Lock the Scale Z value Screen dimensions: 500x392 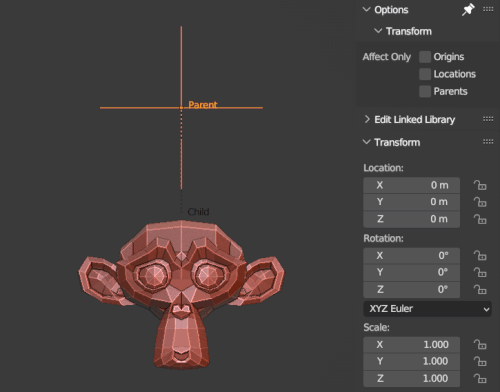[480, 378]
